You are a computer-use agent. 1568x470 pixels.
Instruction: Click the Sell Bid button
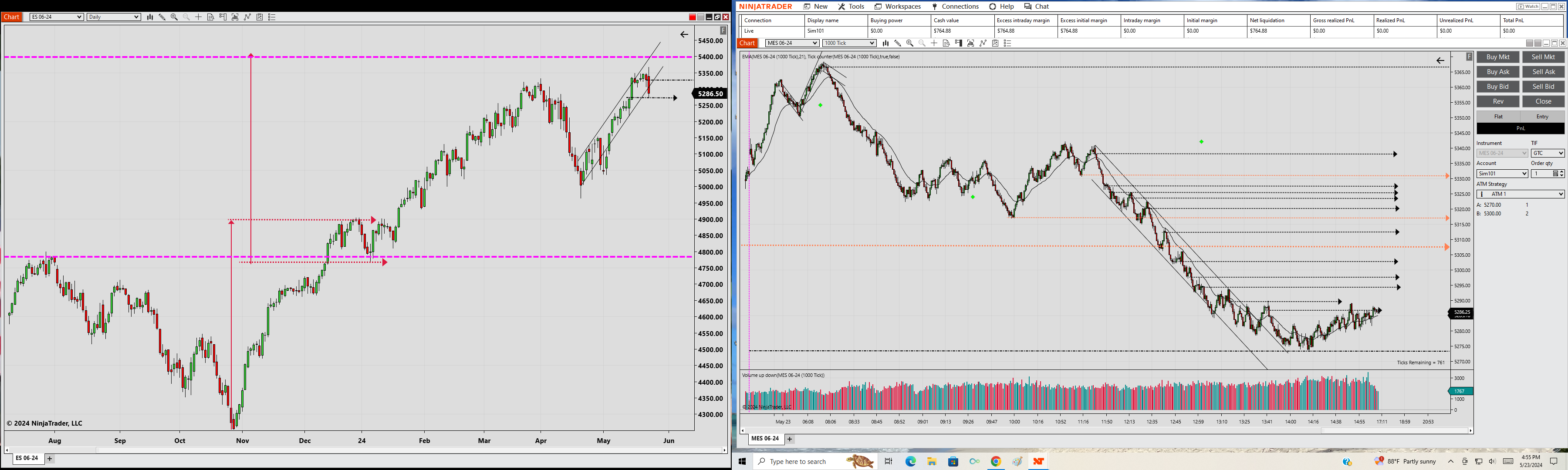coord(1543,86)
